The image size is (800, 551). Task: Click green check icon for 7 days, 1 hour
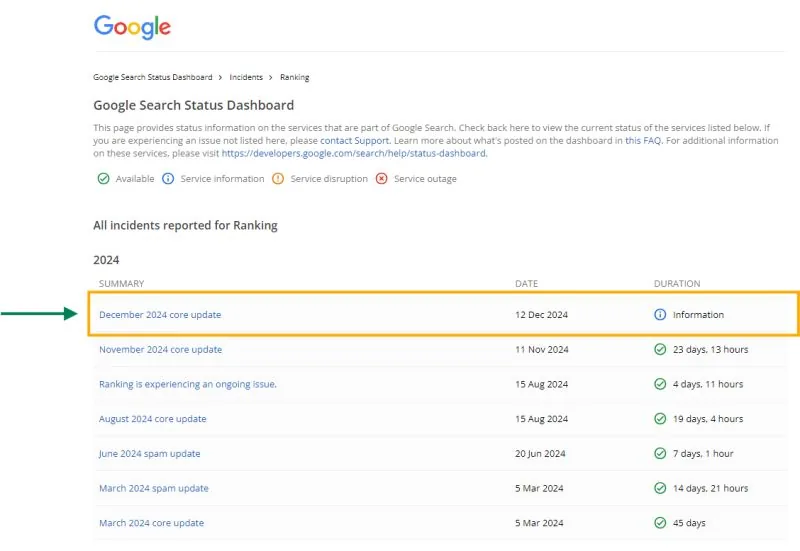[x=660, y=453]
